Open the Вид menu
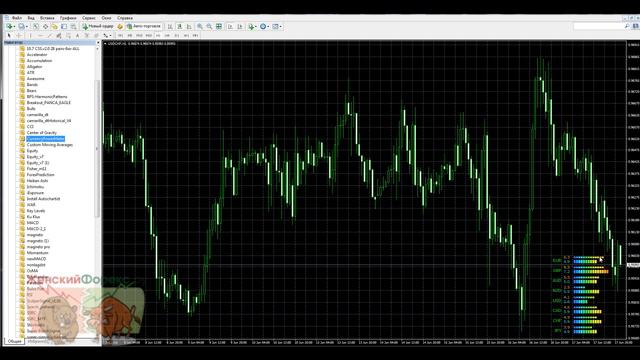 (31, 18)
